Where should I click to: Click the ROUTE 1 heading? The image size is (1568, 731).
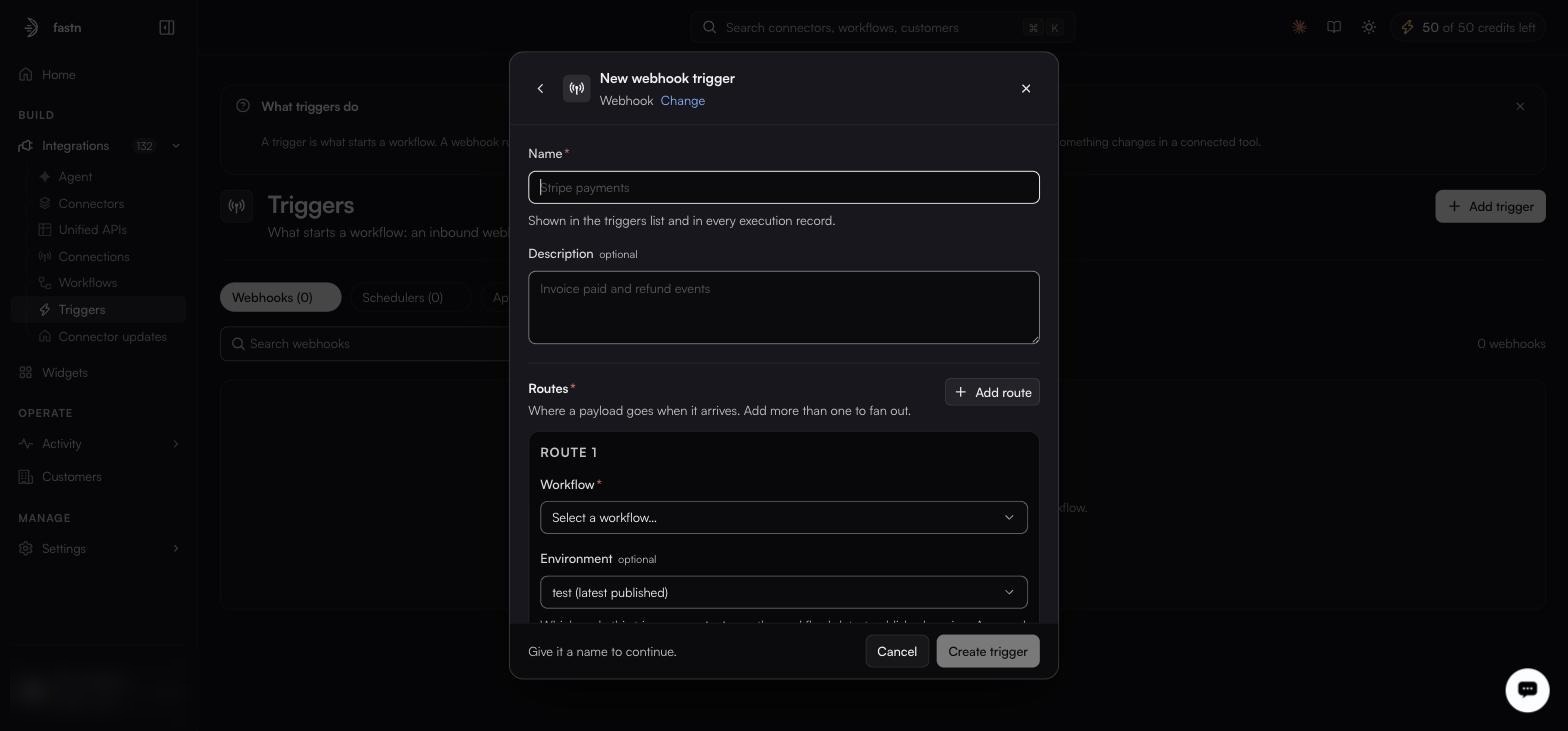(568, 453)
